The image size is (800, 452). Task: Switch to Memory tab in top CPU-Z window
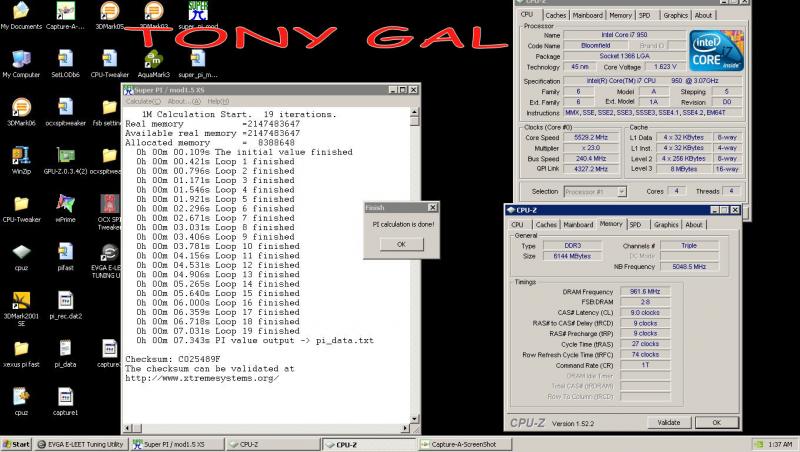pyautogui.click(x=620, y=15)
